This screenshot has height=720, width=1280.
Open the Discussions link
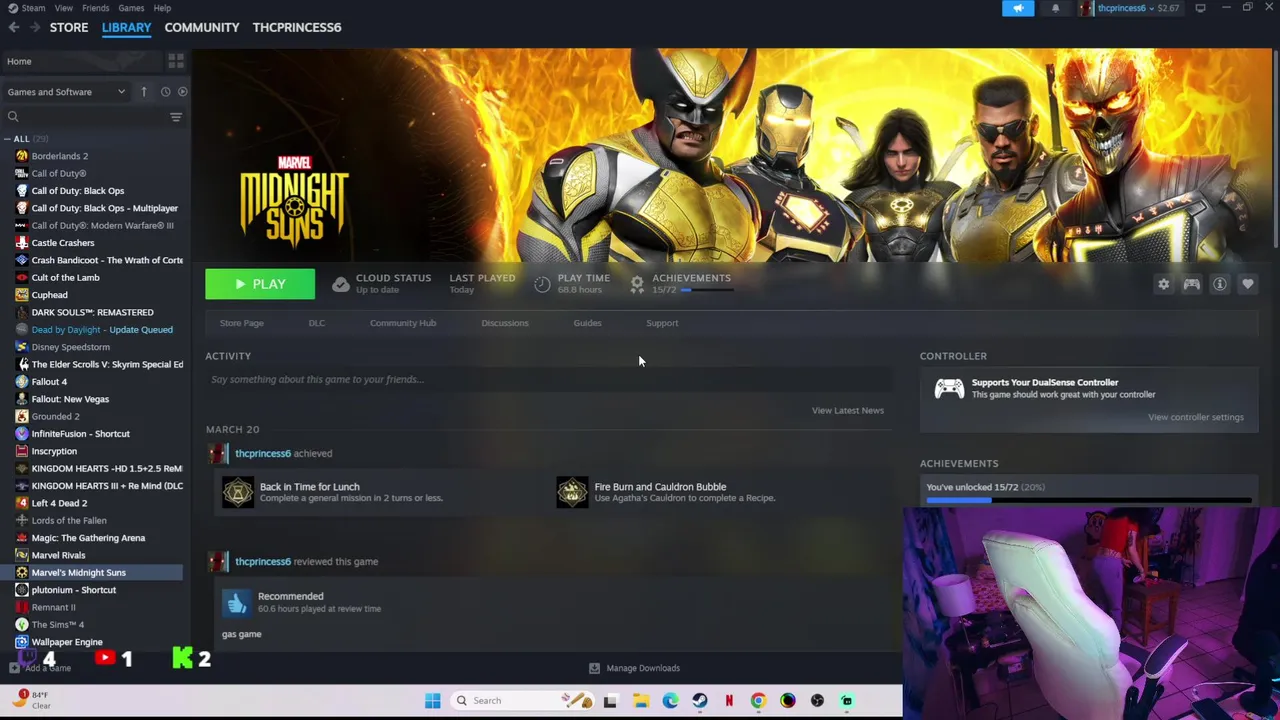click(505, 323)
